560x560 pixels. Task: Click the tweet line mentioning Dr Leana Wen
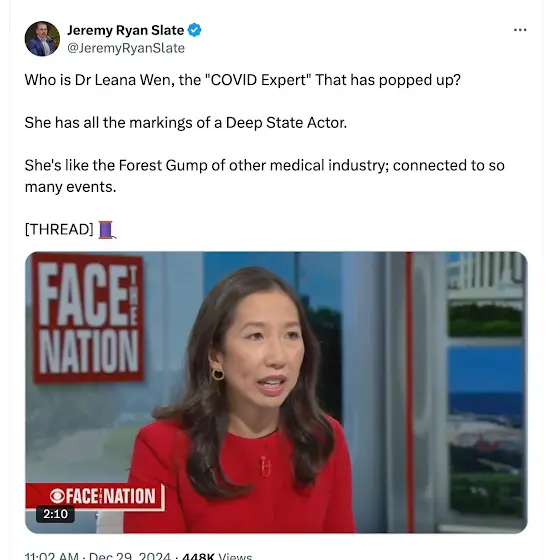click(x=242, y=80)
